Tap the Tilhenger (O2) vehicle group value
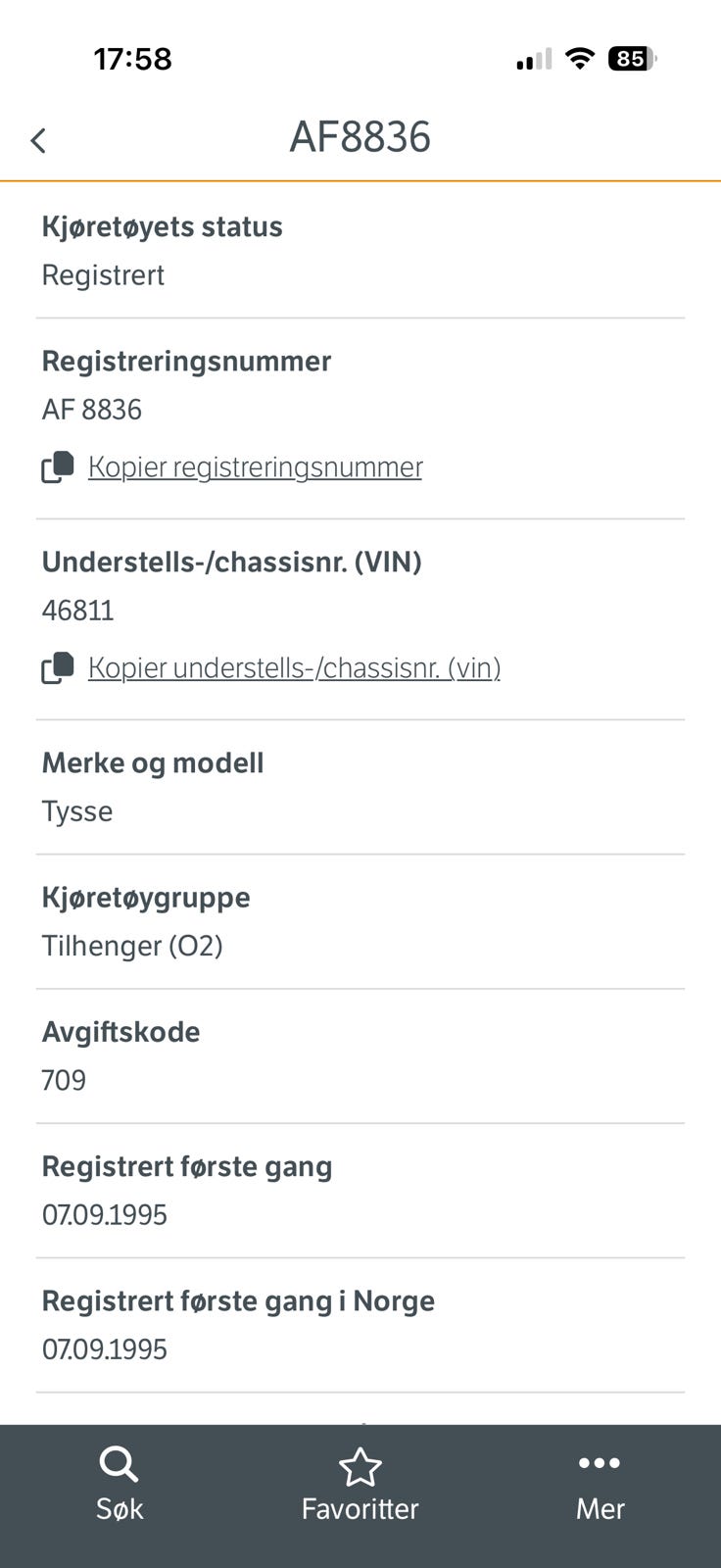 click(132, 946)
